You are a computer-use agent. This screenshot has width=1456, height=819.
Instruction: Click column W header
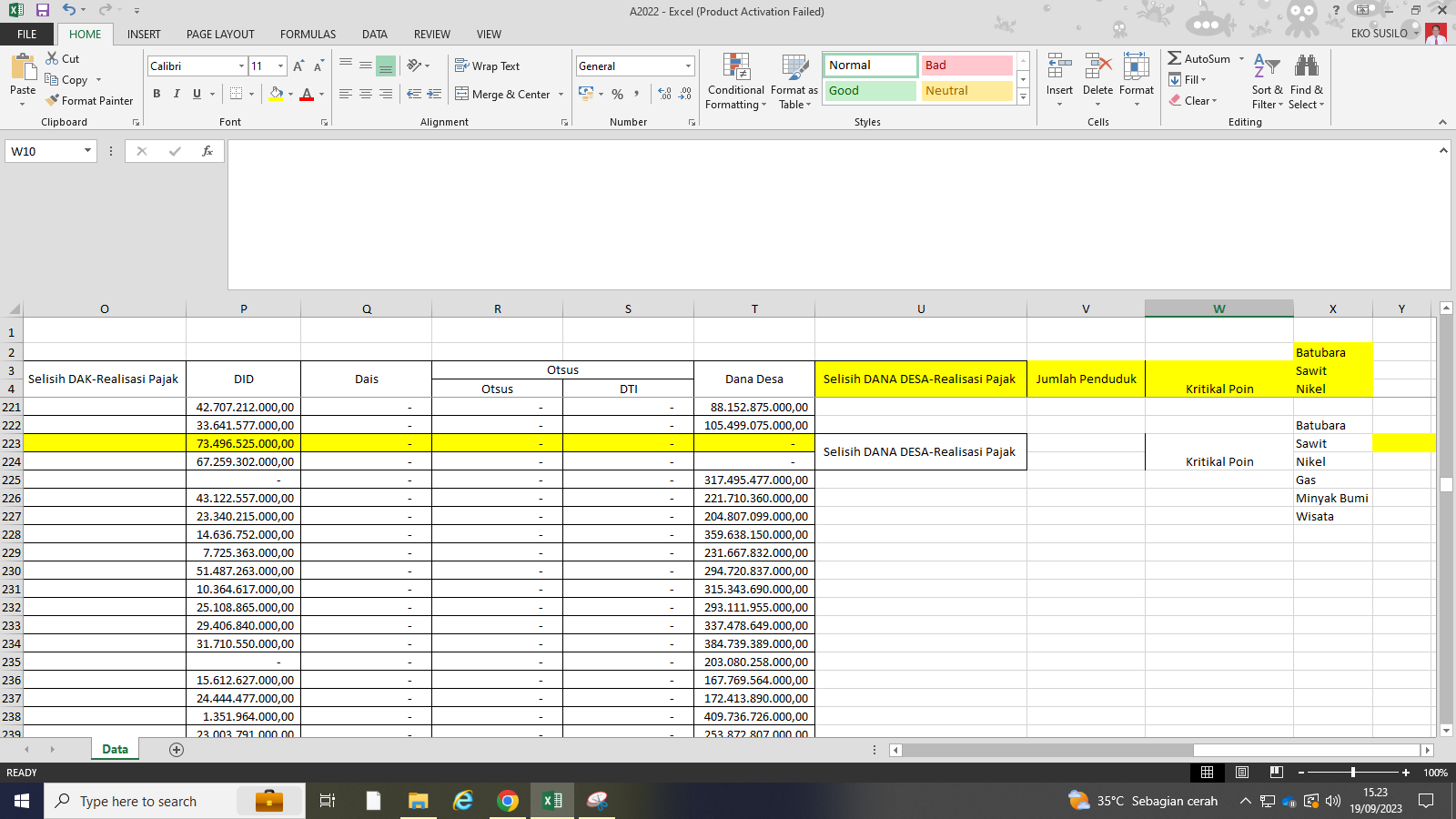click(x=1218, y=308)
